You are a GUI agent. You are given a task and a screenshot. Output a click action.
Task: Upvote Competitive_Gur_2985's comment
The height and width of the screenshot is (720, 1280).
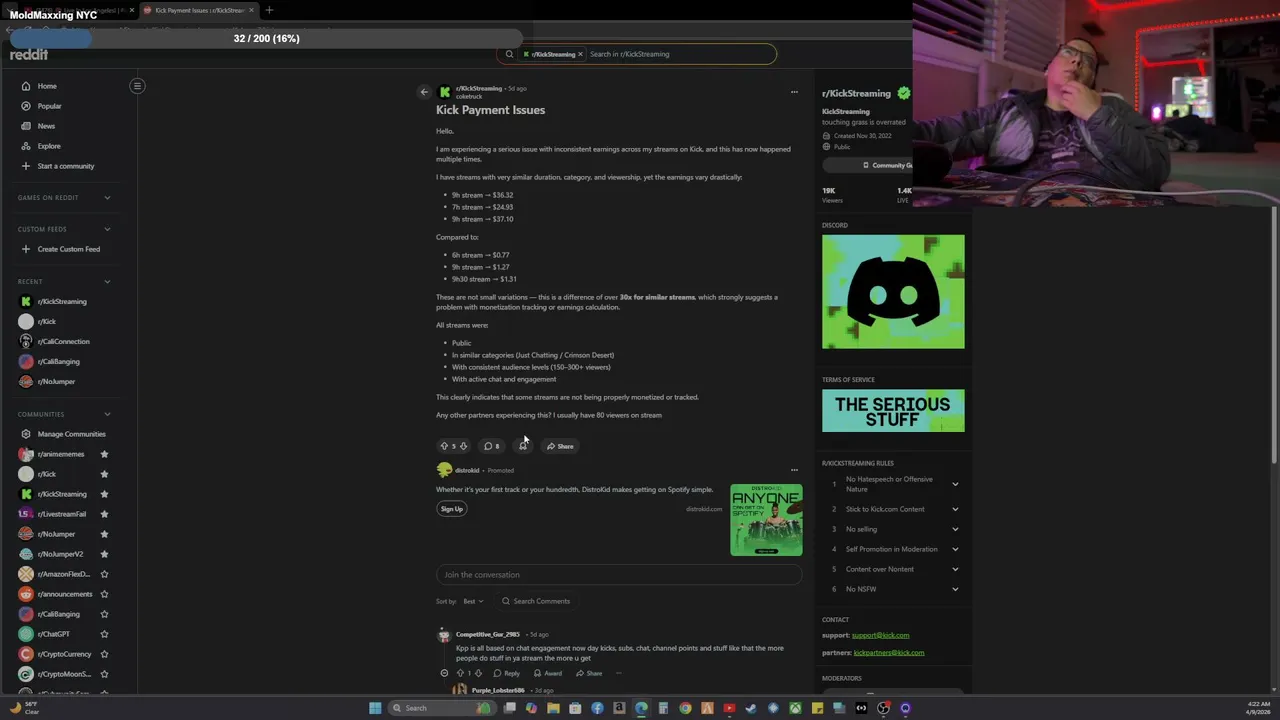pos(460,673)
